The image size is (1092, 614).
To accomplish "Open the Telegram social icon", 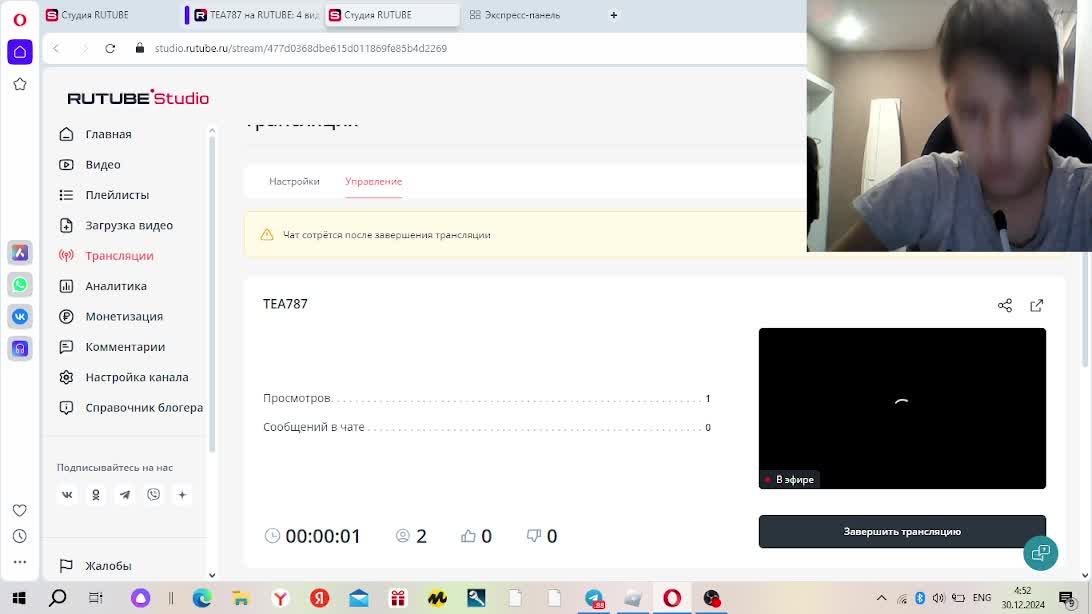I will (125, 495).
